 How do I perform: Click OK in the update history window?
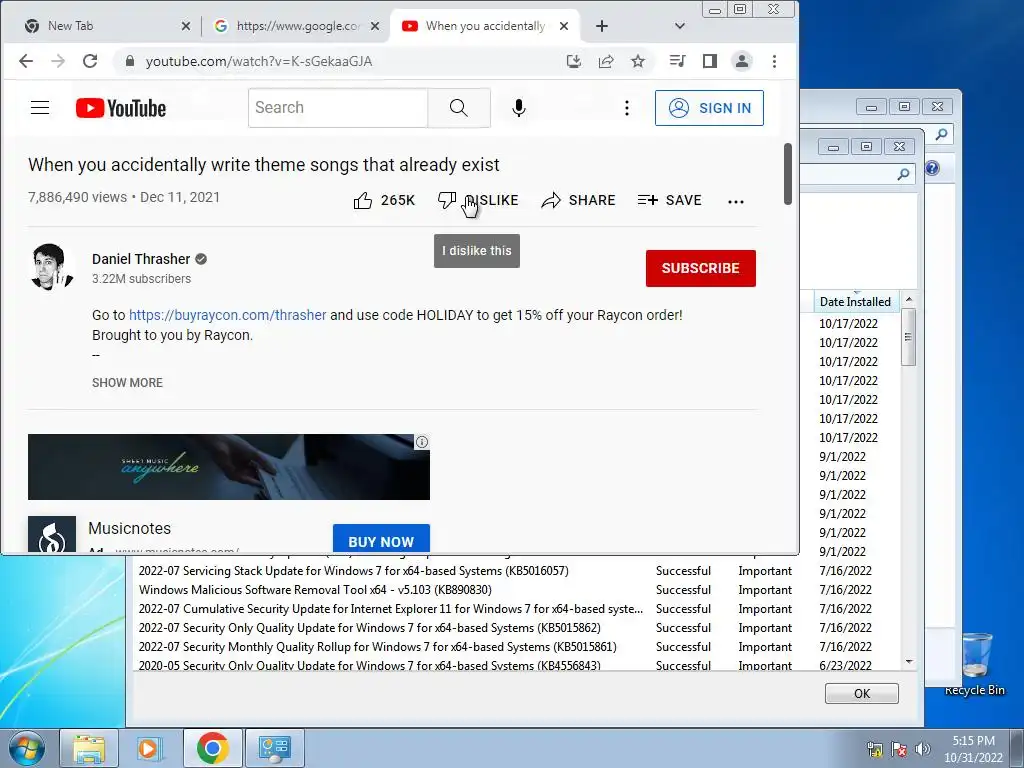tap(861, 694)
